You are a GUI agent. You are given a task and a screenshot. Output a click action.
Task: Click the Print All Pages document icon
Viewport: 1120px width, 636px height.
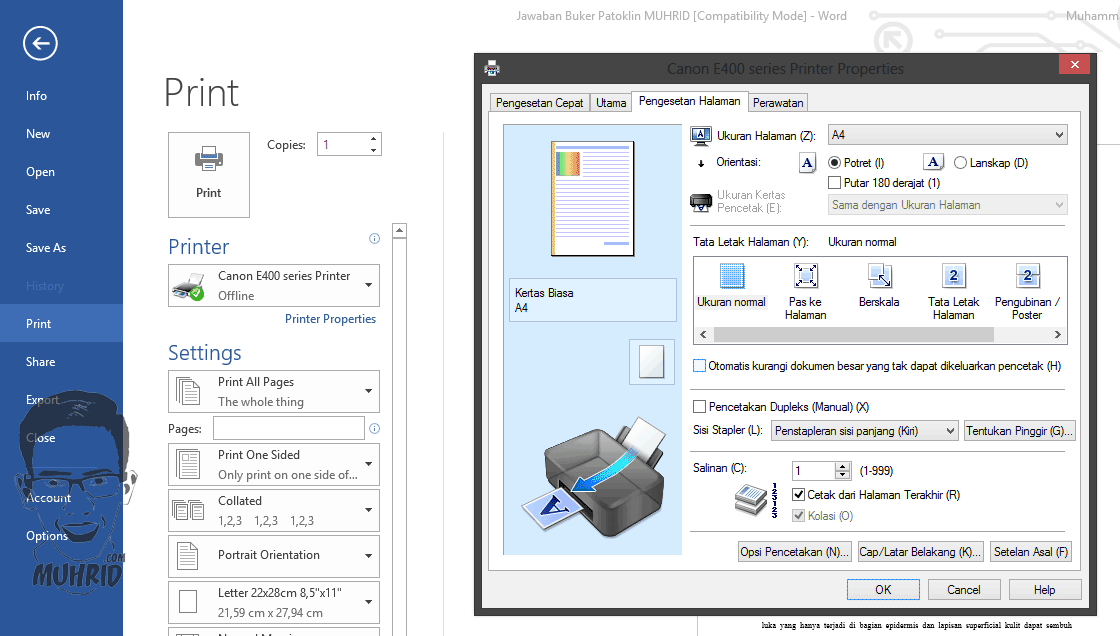(x=189, y=391)
